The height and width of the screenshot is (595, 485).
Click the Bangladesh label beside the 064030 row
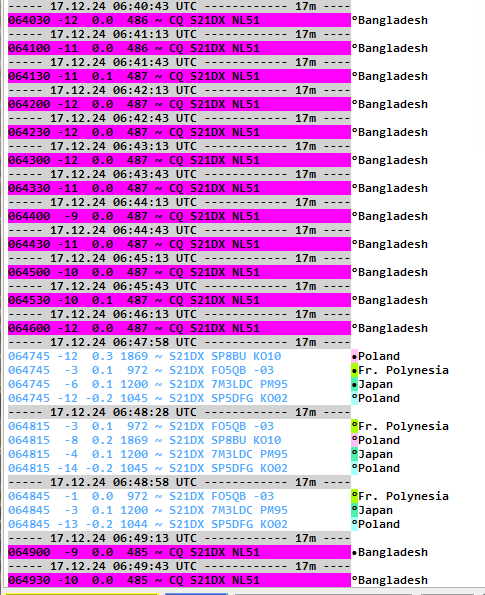(x=393, y=20)
